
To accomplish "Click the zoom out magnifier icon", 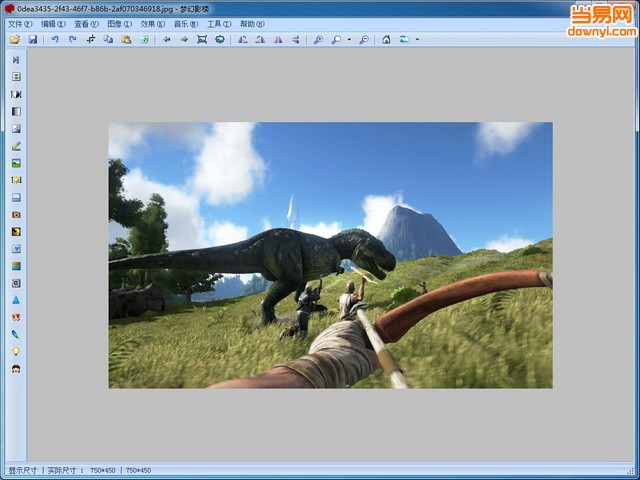I will (x=363, y=40).
